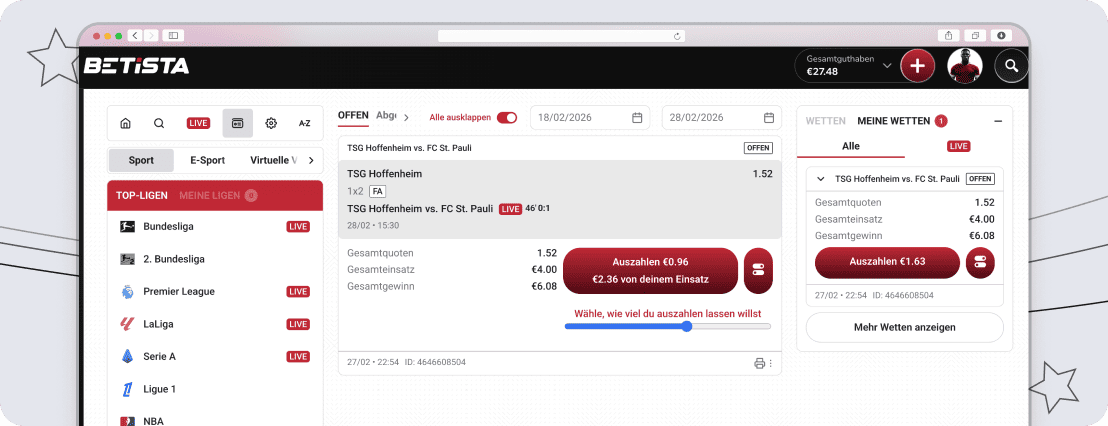The height and width of the screenshot is (426, 1108).
Task: Click TSG Hoffenheim vs. FC St. Pauli header
Action: click(410, 148)
